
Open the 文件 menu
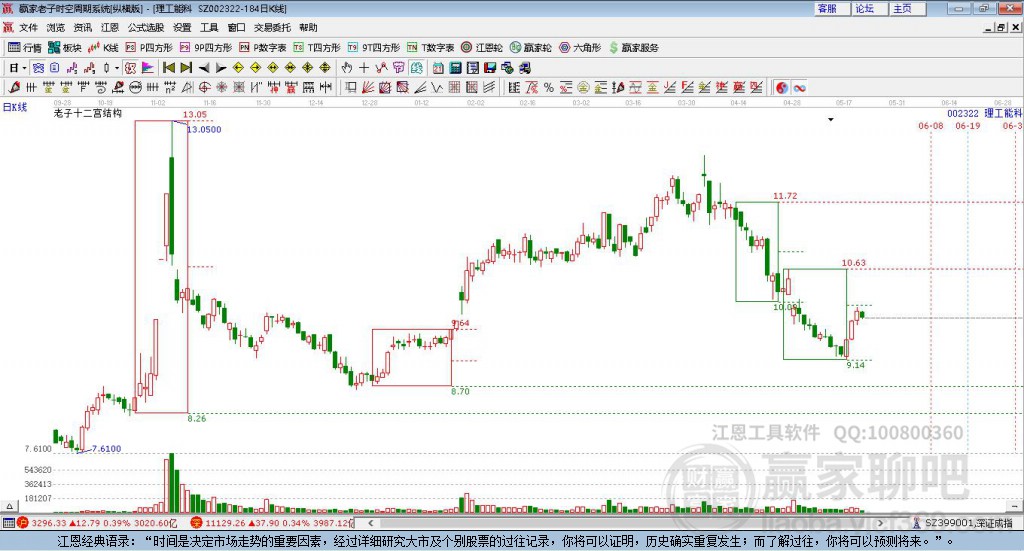pos(29,27)
